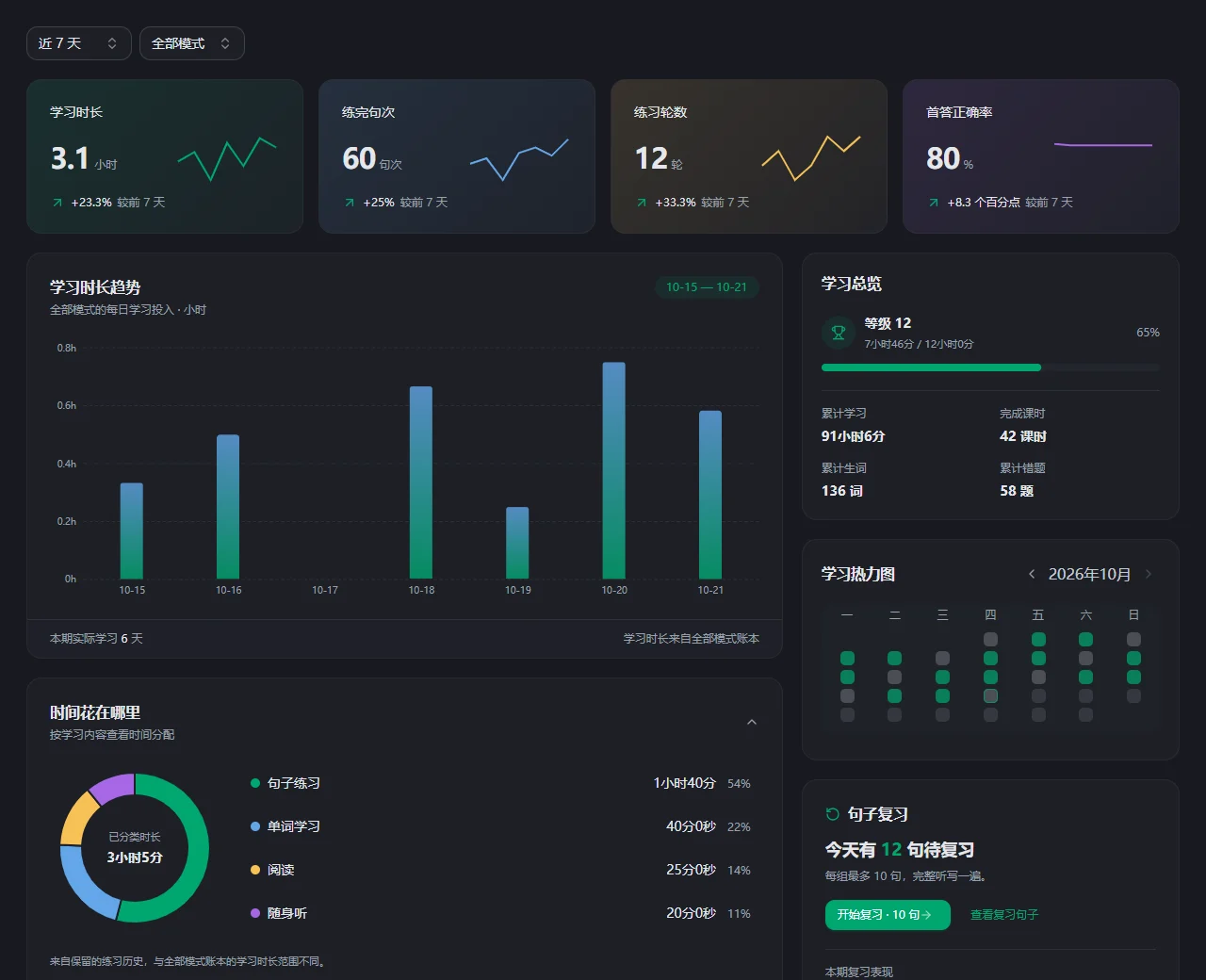Click the up-arrow trend icon in 学习时长 card
The height and width of the screenshot is (980, 1206).
[57, 203]
